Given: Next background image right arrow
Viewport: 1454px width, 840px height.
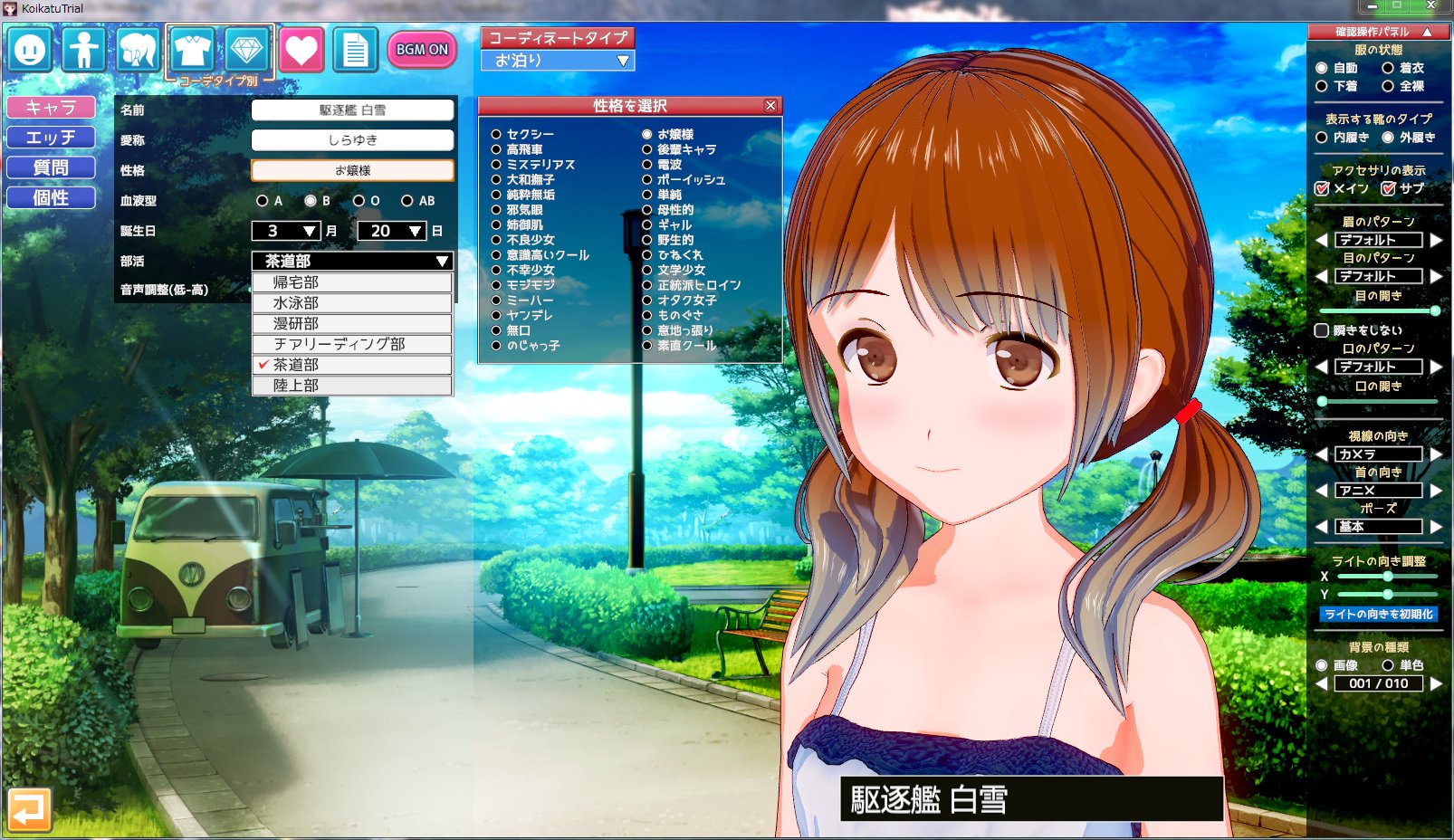Looking at the screenshot, I should (1436, 683).
